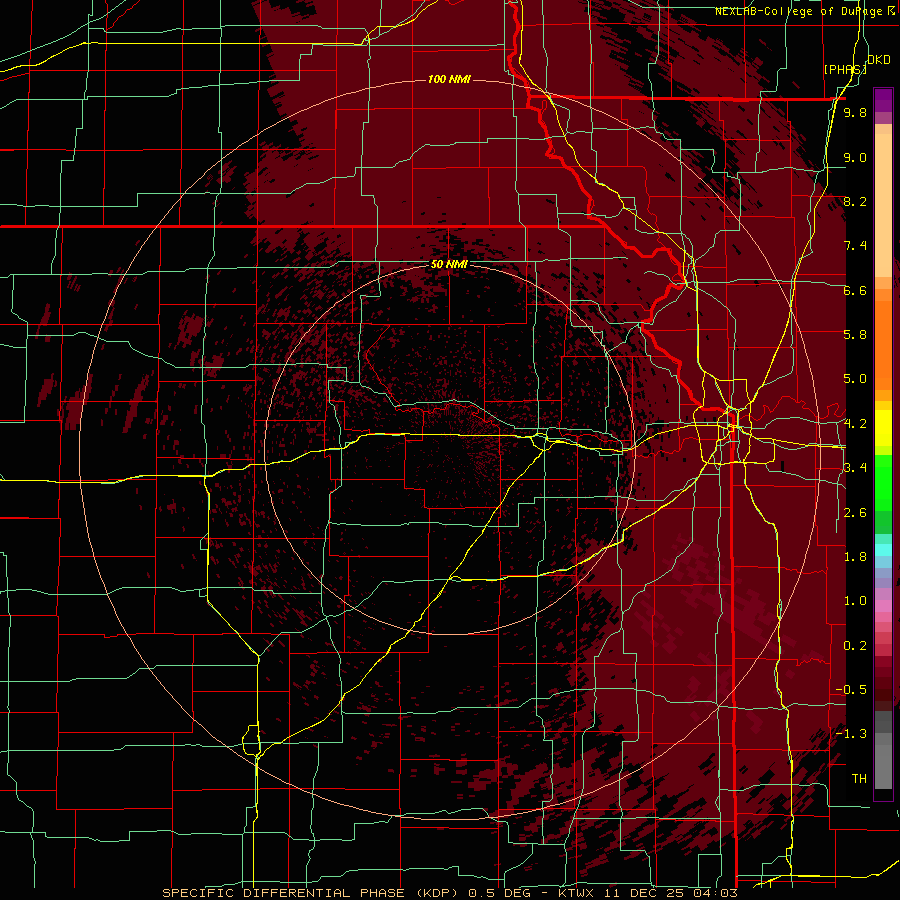900x900 pixels.
Task: Click the [PHAS] label above the color bar
Action: pos(845,69)
